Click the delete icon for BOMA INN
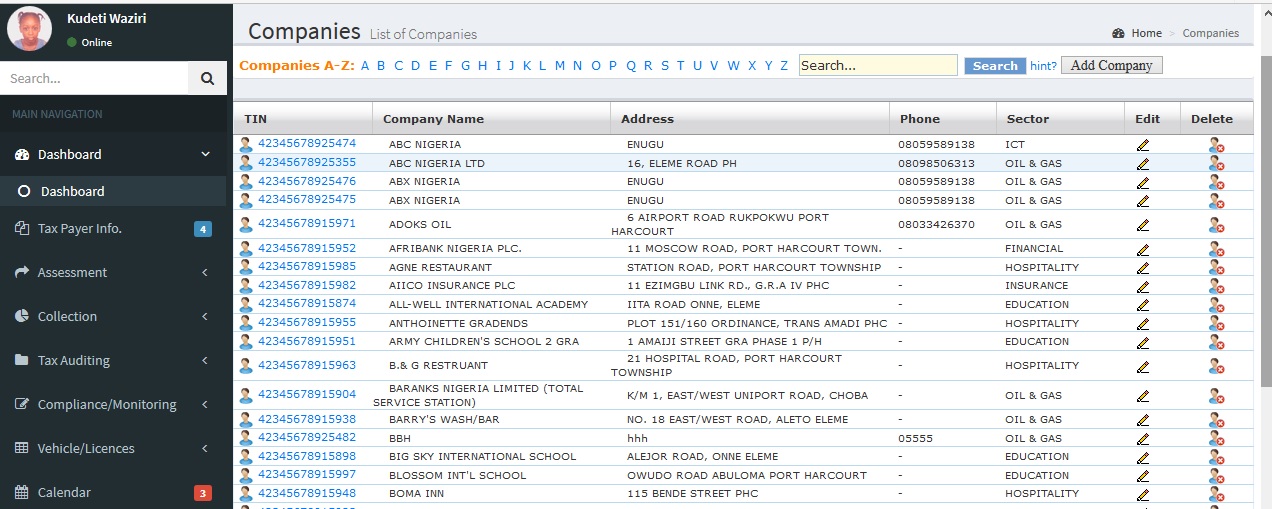This screenshot has height=509, width=1272. click(1215, 494)
